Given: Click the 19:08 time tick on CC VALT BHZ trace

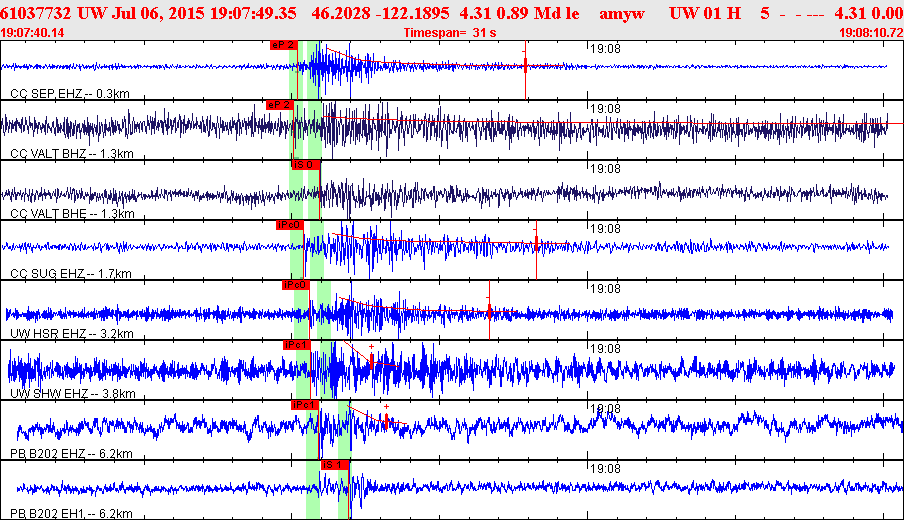Looking at the screenshot, I should (x=605, y=109).
